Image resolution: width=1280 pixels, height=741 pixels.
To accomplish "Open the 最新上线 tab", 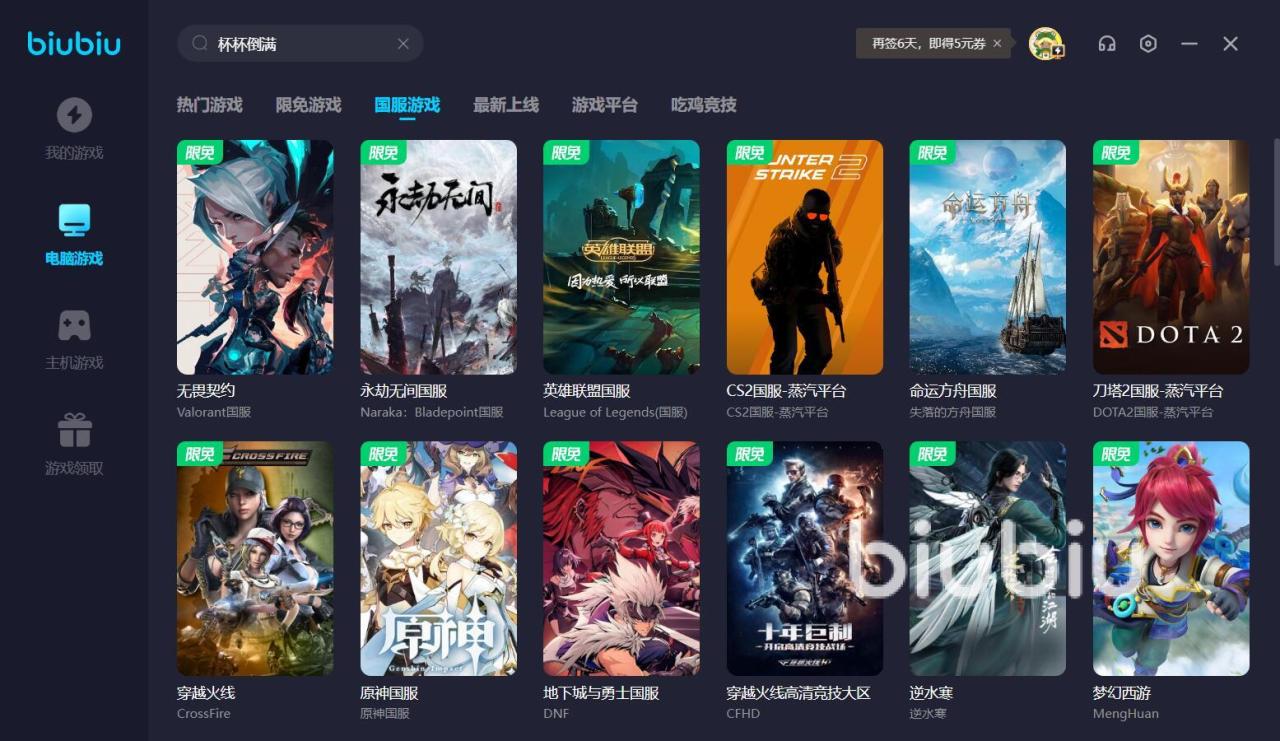I will coord(505,105).
